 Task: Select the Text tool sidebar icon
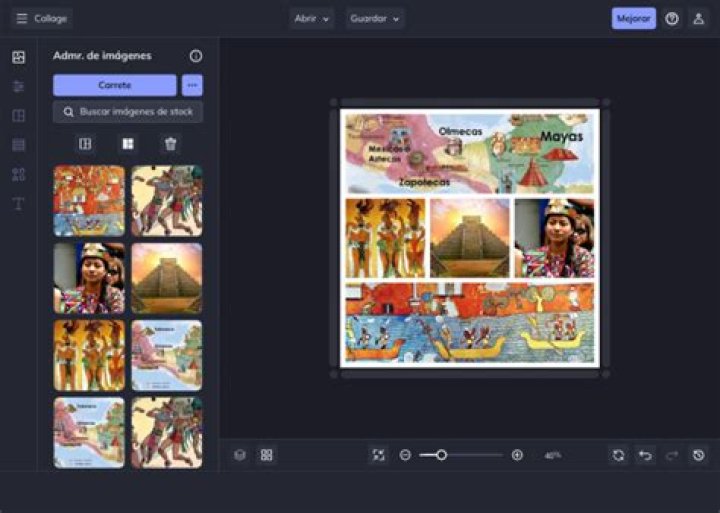click(x=19, y=203)
